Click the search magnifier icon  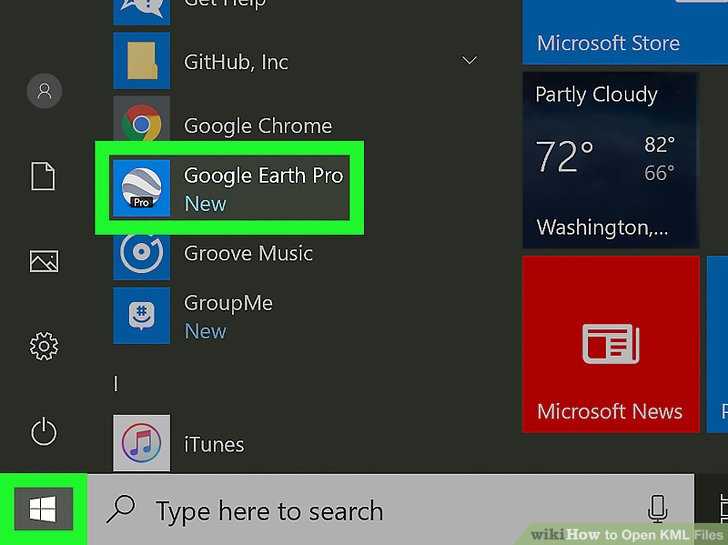[121, 509]
